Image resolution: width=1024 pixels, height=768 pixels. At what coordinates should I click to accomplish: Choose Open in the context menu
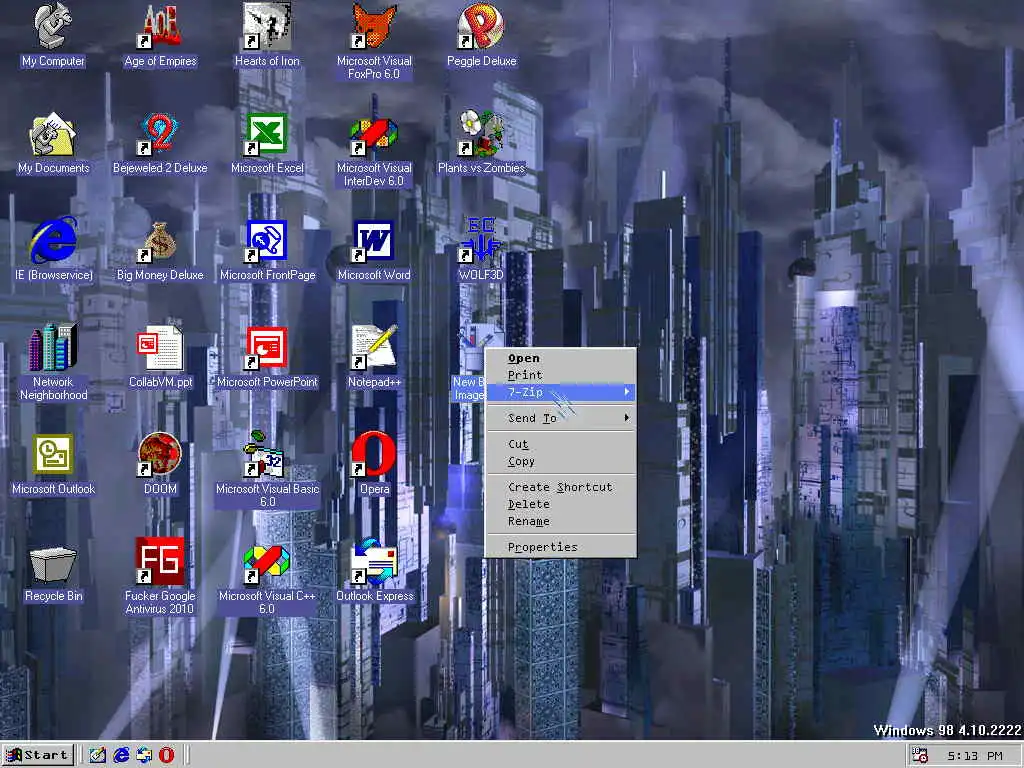pyautogui.click(x=560, y=358)
